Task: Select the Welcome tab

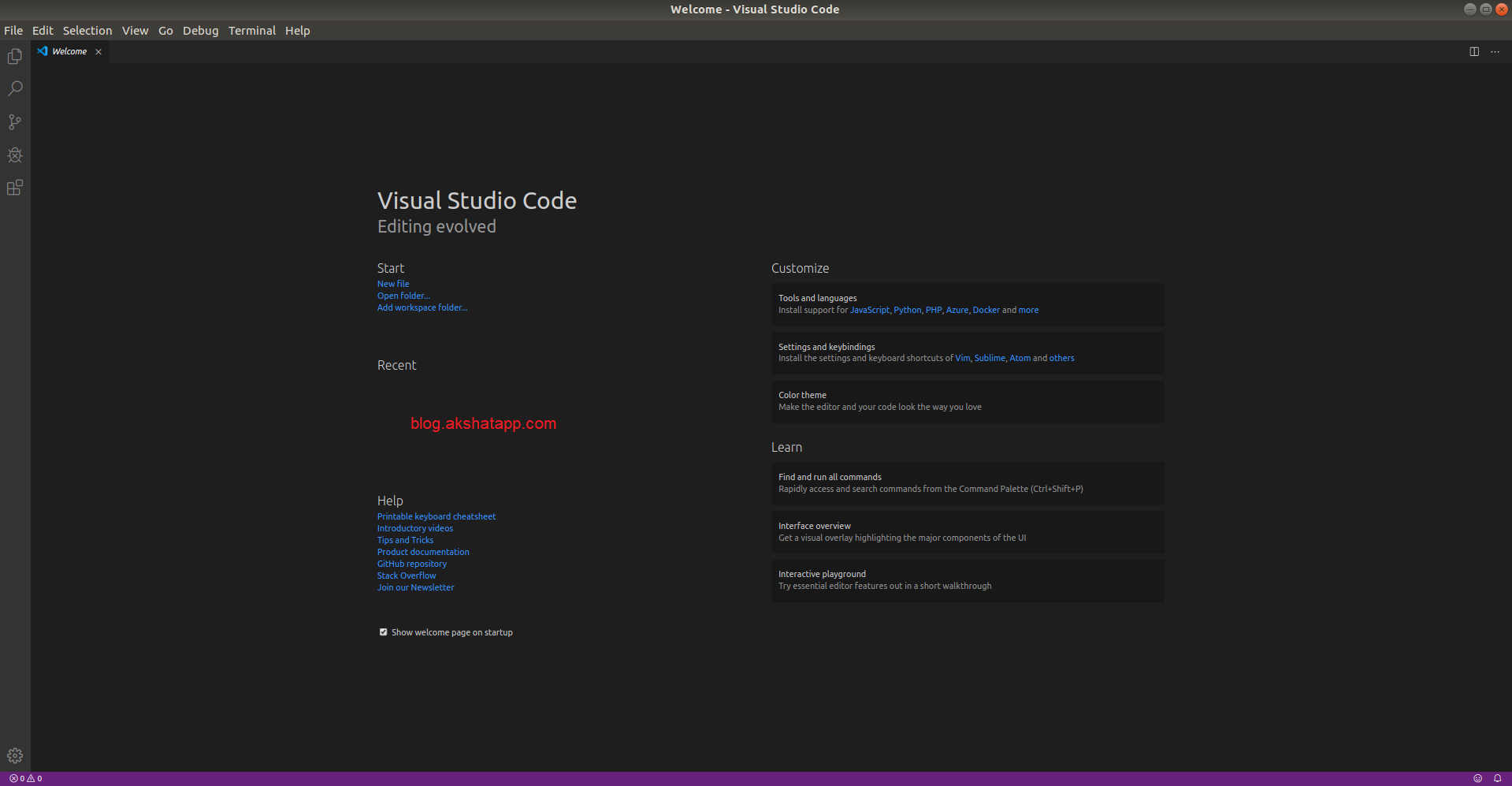Action: 69,51
